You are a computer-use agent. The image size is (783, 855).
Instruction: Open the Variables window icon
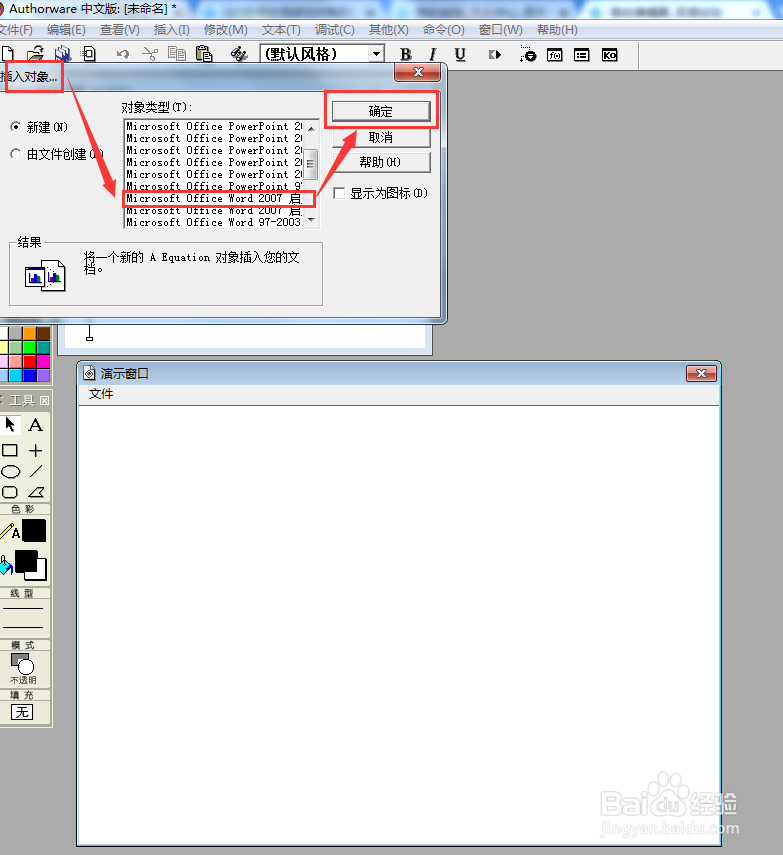coord(582,55)
